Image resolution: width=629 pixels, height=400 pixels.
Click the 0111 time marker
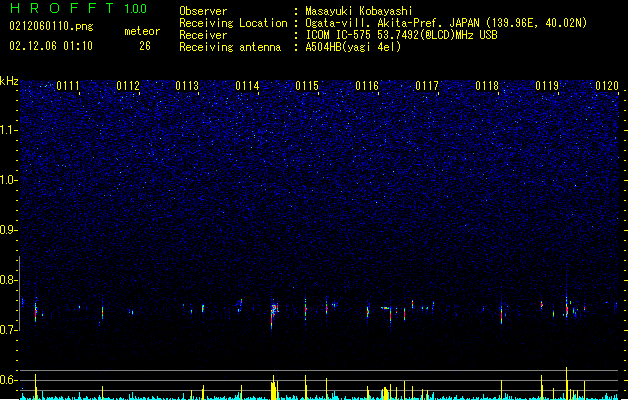click(68, 86)
